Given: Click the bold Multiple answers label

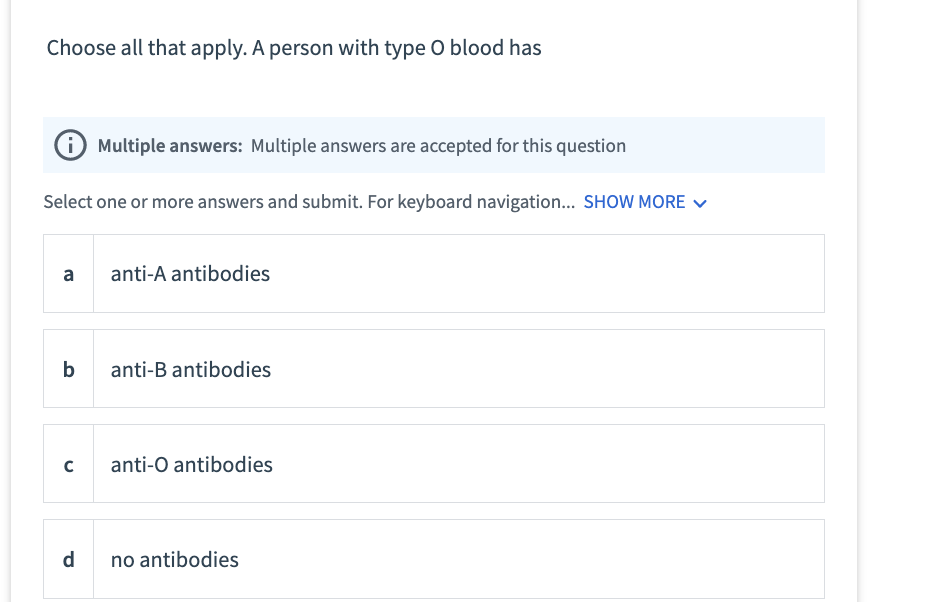Looking at the screenshot, I should tap(170, 146).
